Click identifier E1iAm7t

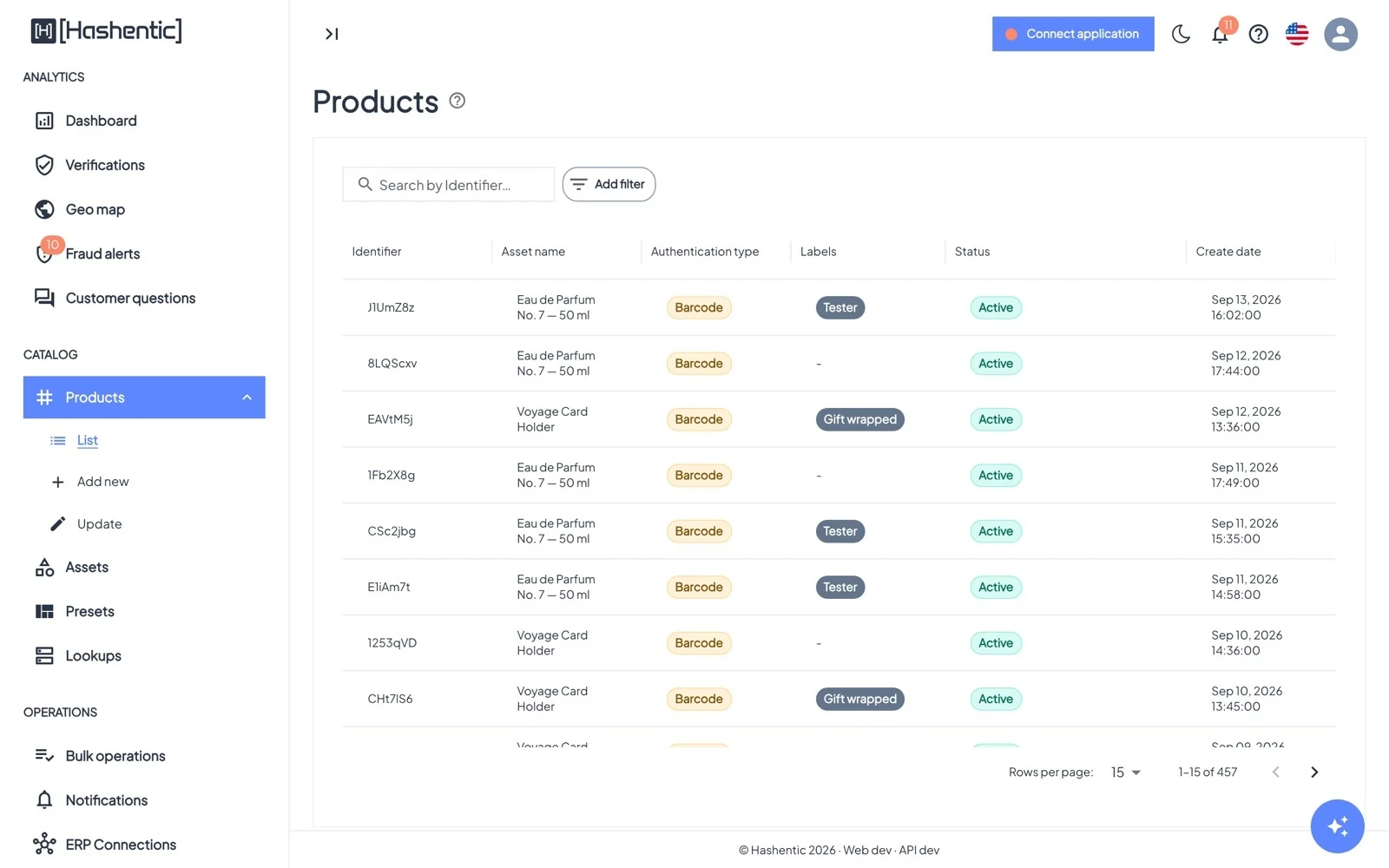point(389,588)
